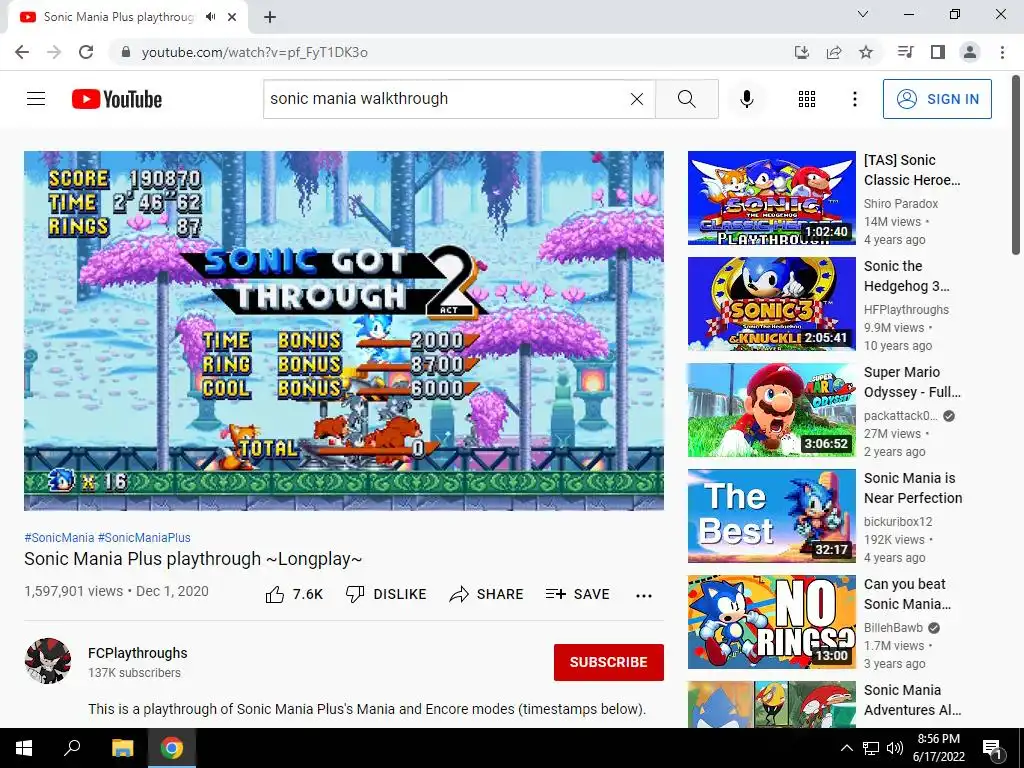Viewport: 1024px width, 768px height.
Task: Open the Windows Start menu
Action: tap(24, 748)
